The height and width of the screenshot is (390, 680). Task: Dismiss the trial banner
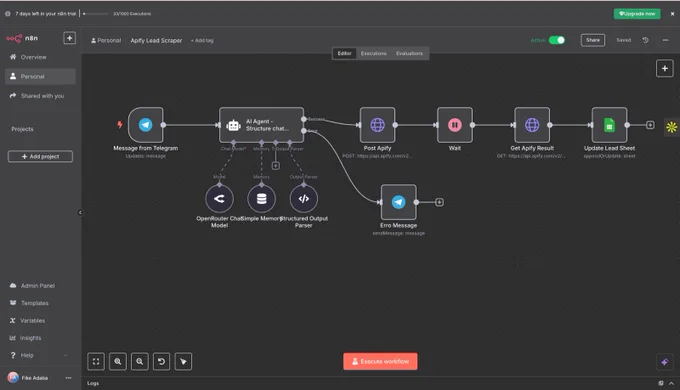[672, 14]
